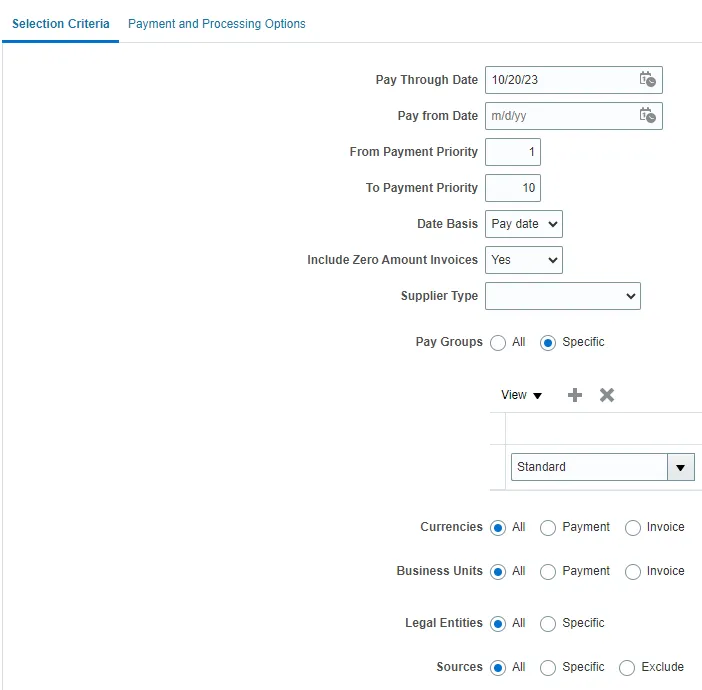The height and width of the screenshot is (690, 702).
Task: Choose Invoice option for Business Units
Action: (632, 572)
